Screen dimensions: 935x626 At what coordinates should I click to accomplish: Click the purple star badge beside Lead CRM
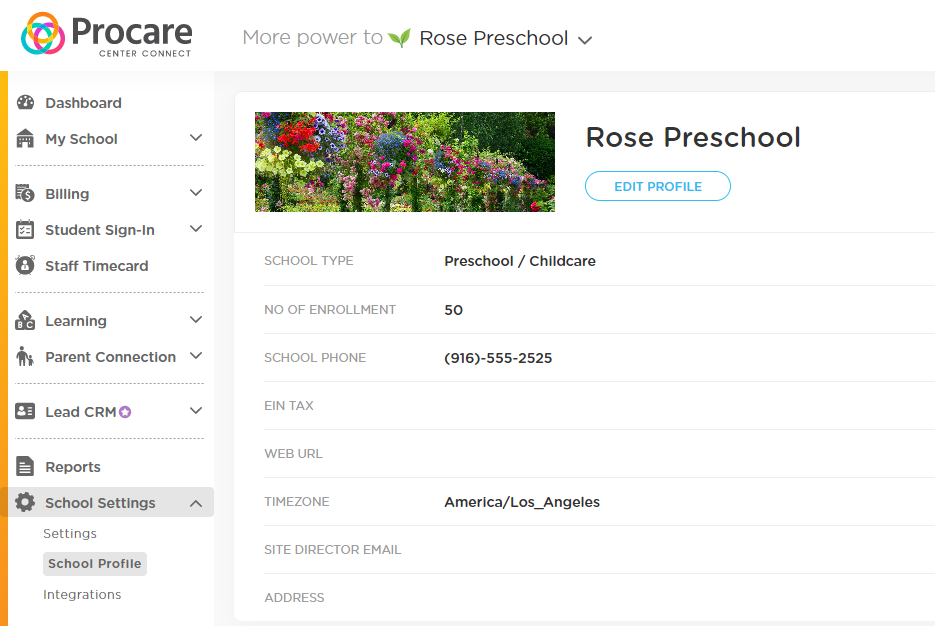point(125,412)
